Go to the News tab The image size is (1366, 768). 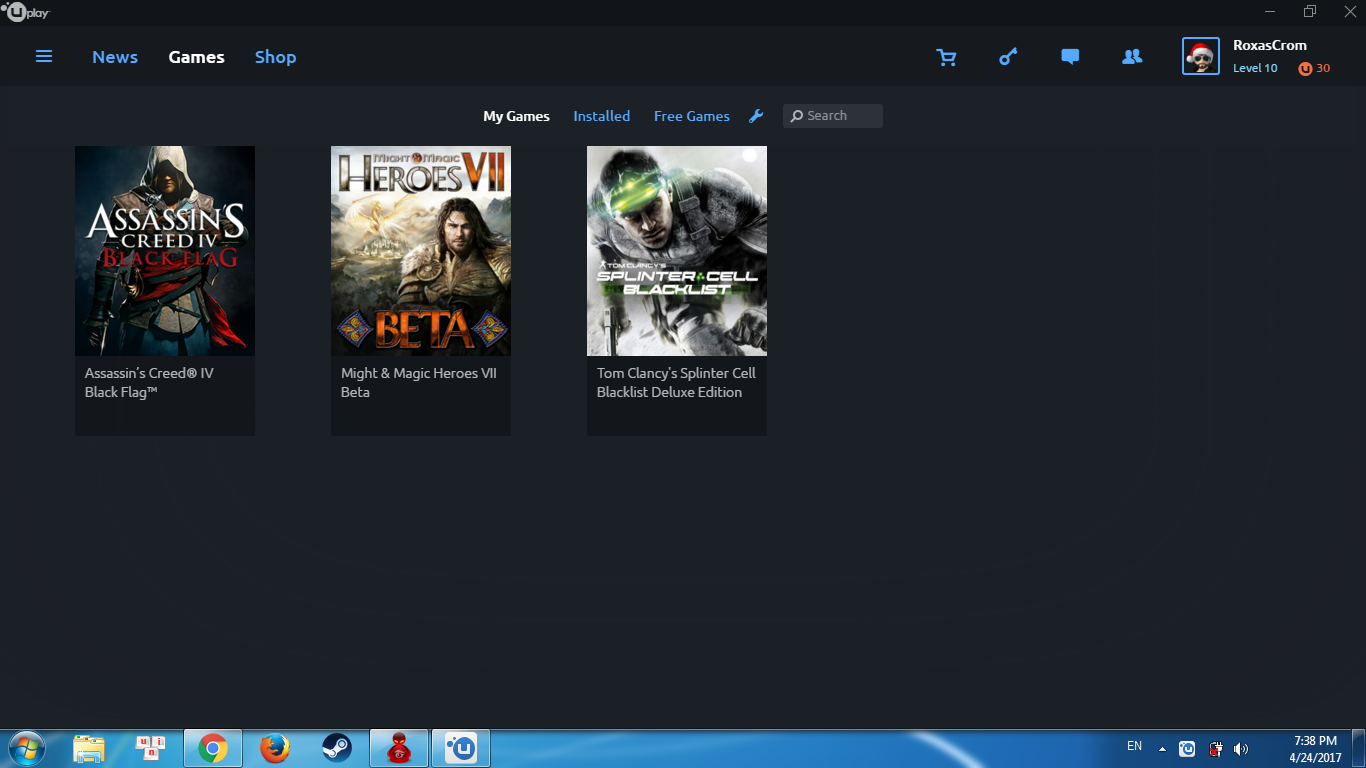pyautogui.click(x=115, y=57)
